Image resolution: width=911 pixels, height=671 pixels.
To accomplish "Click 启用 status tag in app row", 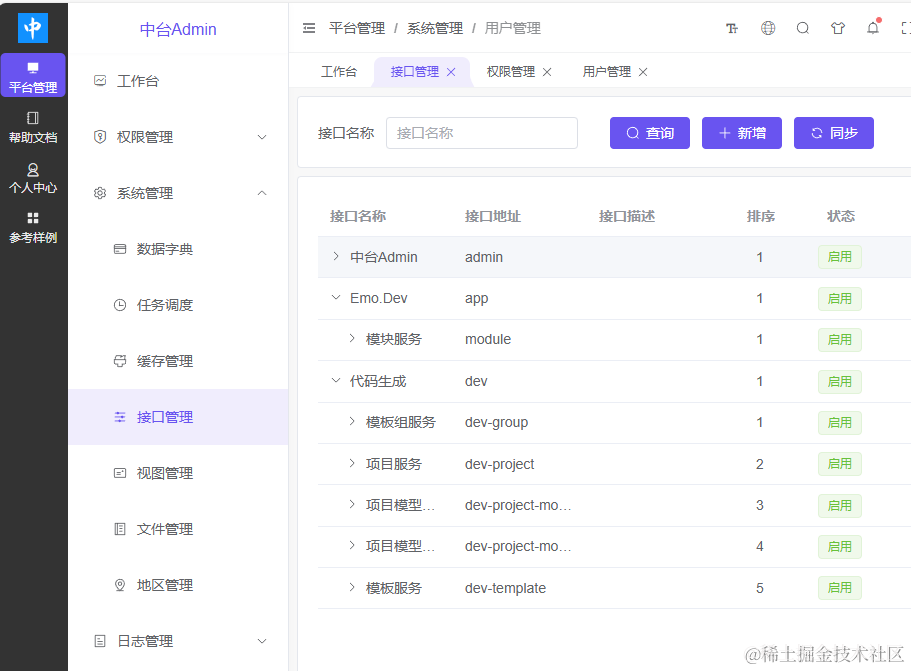I will coord(840,299).
